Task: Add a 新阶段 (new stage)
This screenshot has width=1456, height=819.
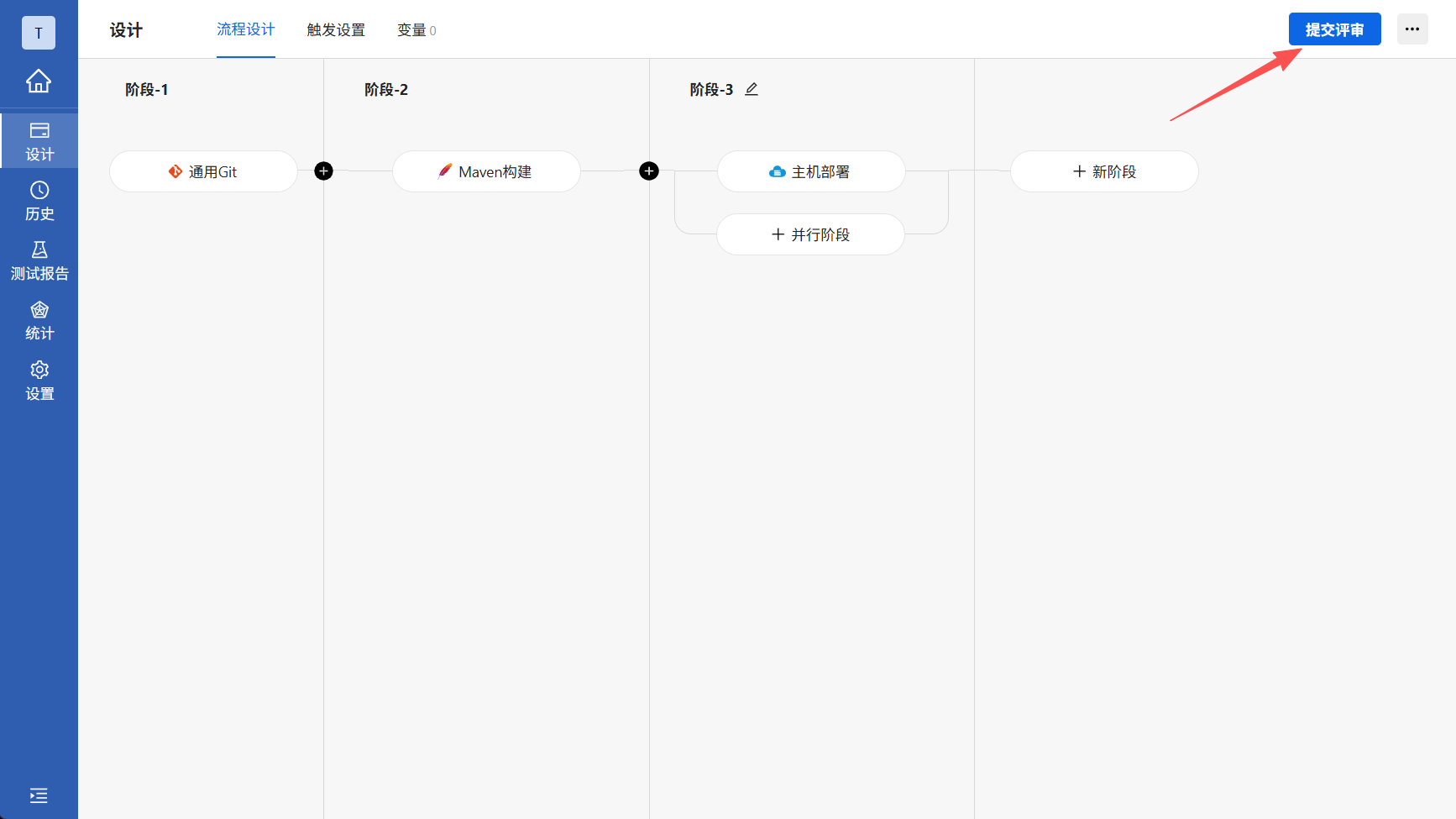Action: 1104,171
